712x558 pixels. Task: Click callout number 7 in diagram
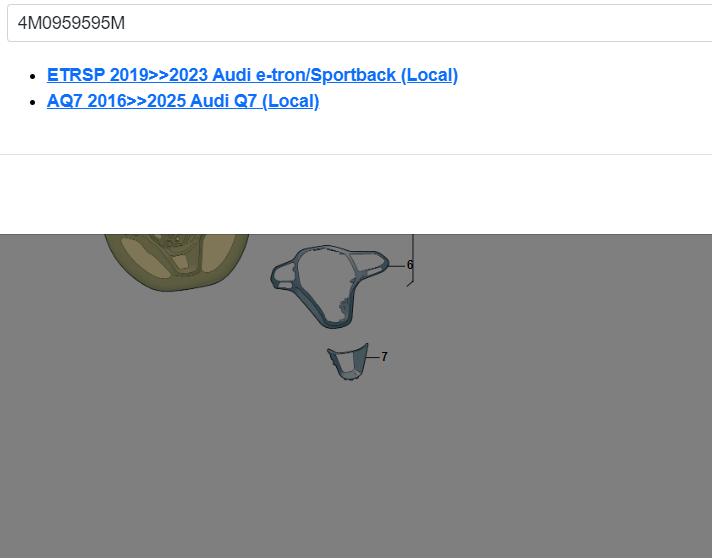pos(384,357)
